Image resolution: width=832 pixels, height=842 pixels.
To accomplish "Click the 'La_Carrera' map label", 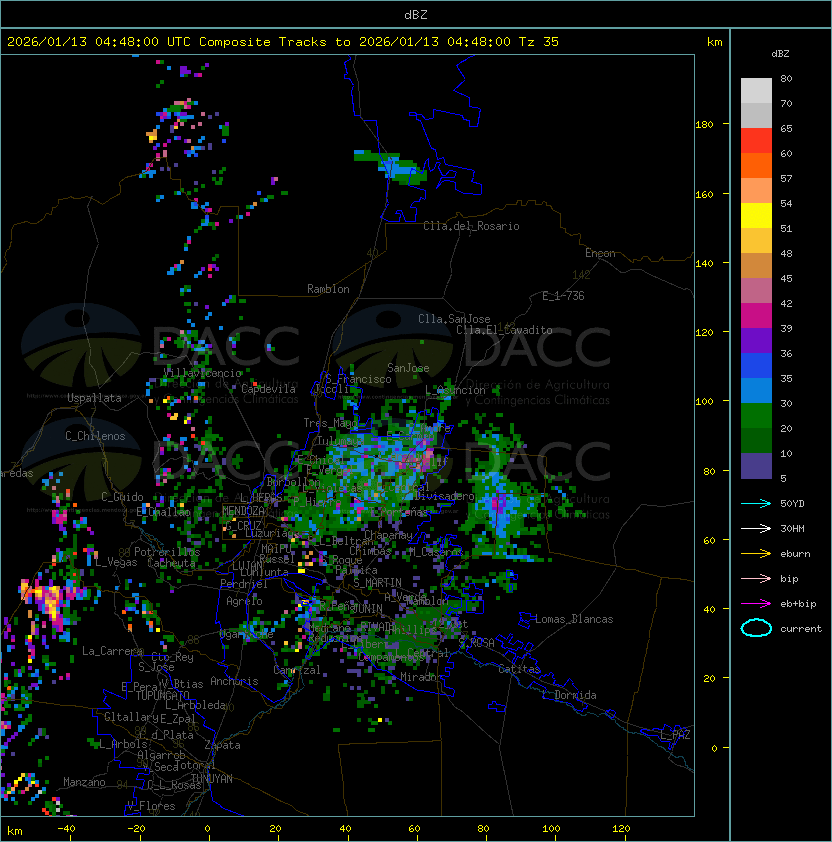I will (112, 651).
